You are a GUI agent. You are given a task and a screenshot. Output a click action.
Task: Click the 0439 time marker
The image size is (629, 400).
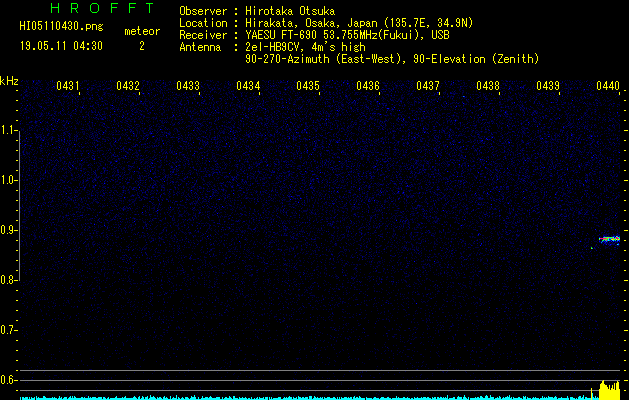(548, 86)
